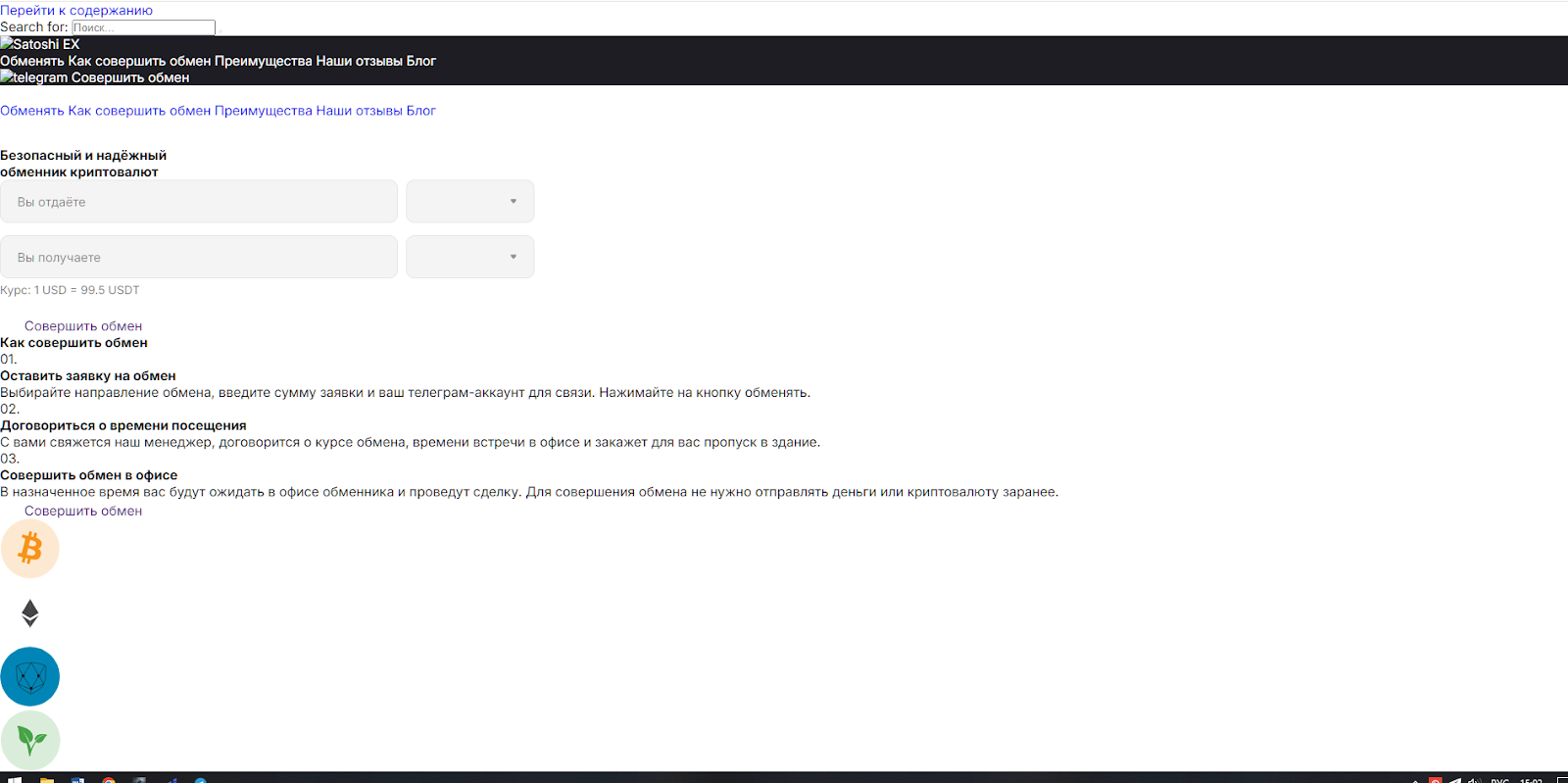Focus the 'Вы получаете' amount field
This screenshot has height=783, width=1568.
[x=199, y=258]
